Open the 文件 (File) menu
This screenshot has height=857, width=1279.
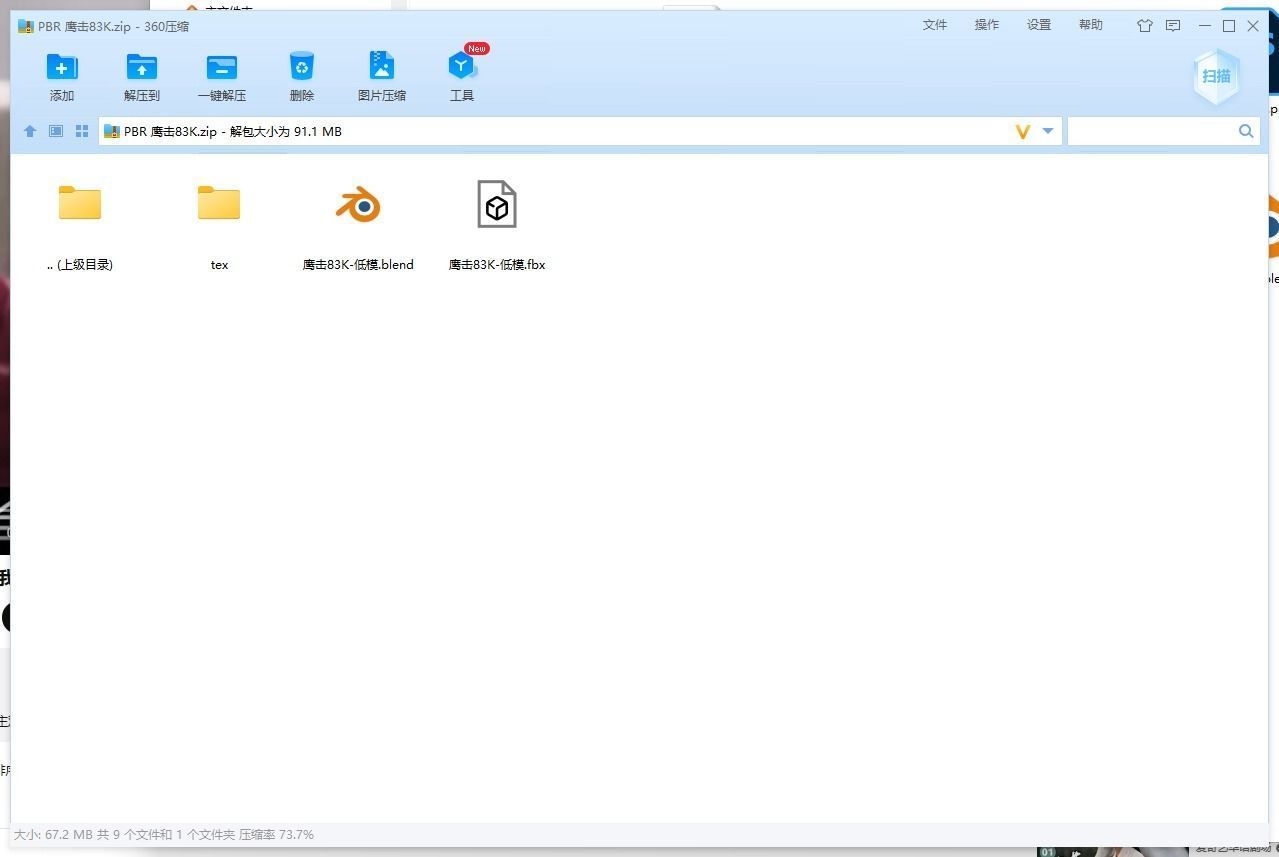click(x=934, y=25)
